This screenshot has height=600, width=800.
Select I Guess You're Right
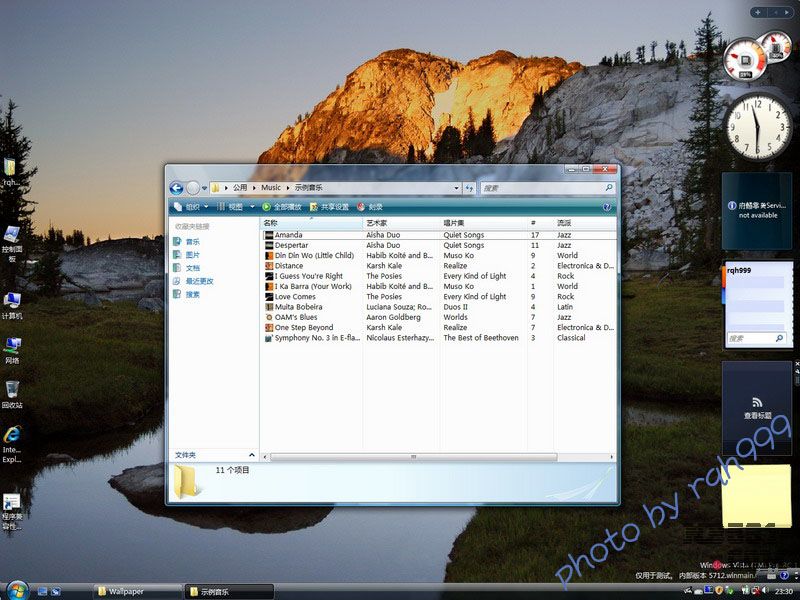click(309, 276)
